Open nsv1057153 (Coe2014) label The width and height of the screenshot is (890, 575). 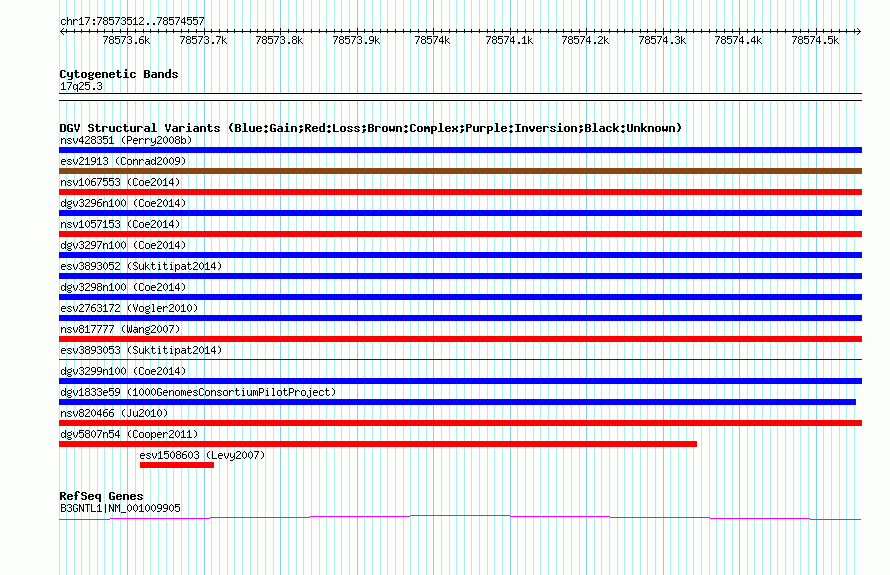pyautogui.click(x=120, y=224)
